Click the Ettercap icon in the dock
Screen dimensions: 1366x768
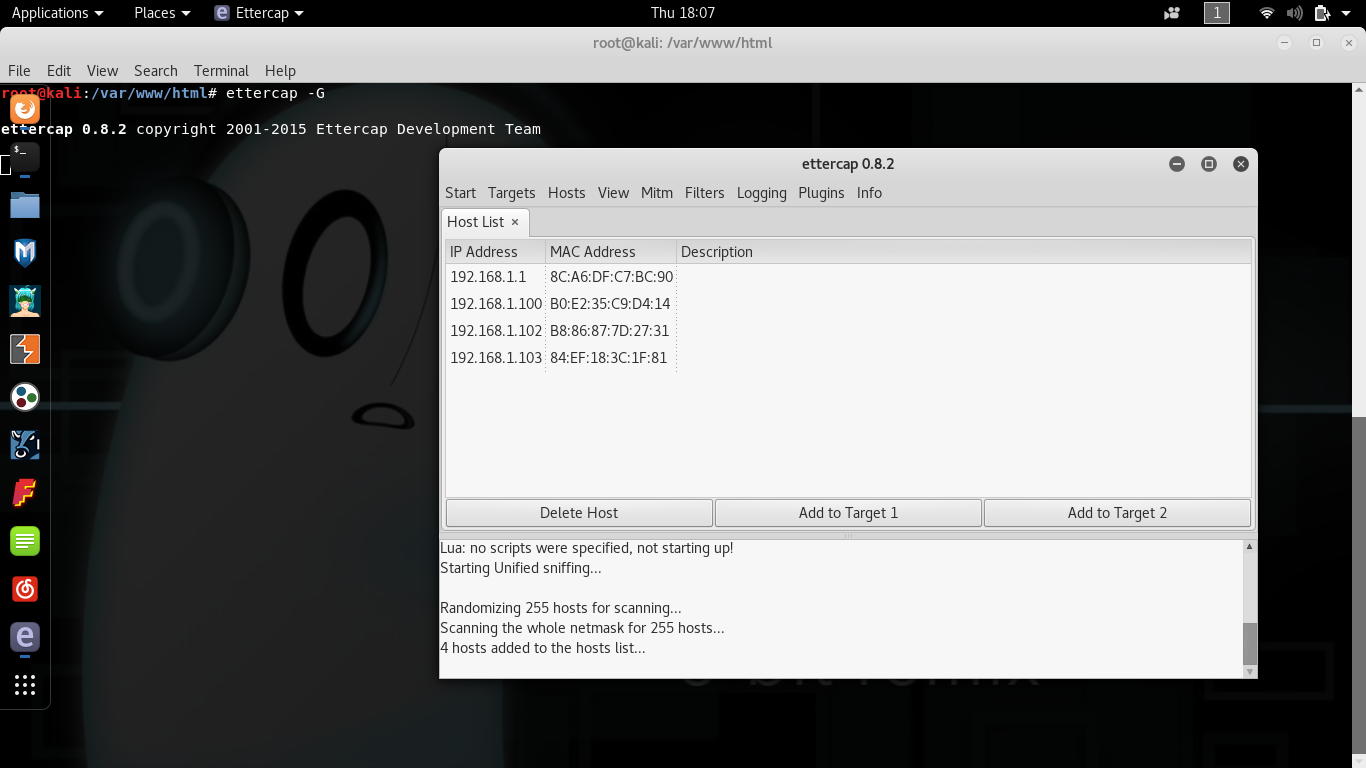point(25,636)
